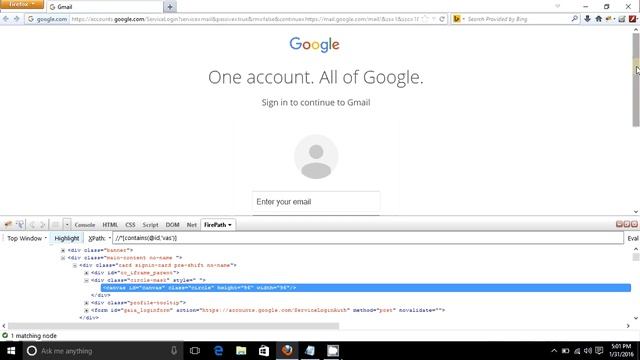Switch to the Script tab
The width and height of the screenshot is (640, 360).
point(150,225)
